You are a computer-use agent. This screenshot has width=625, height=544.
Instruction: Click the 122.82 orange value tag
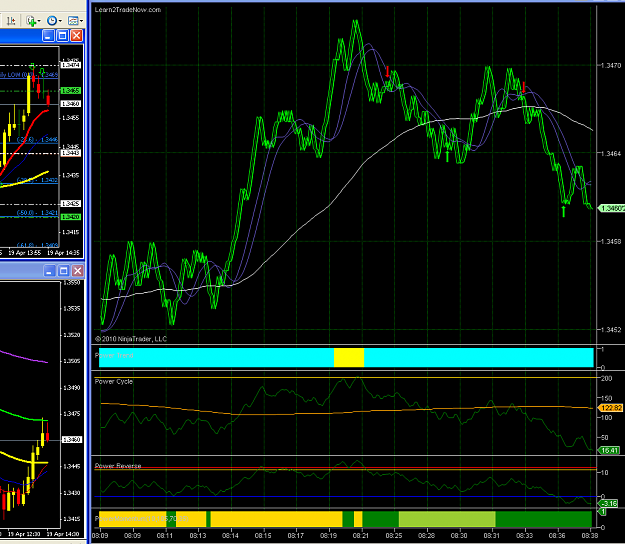pos(611,408)
